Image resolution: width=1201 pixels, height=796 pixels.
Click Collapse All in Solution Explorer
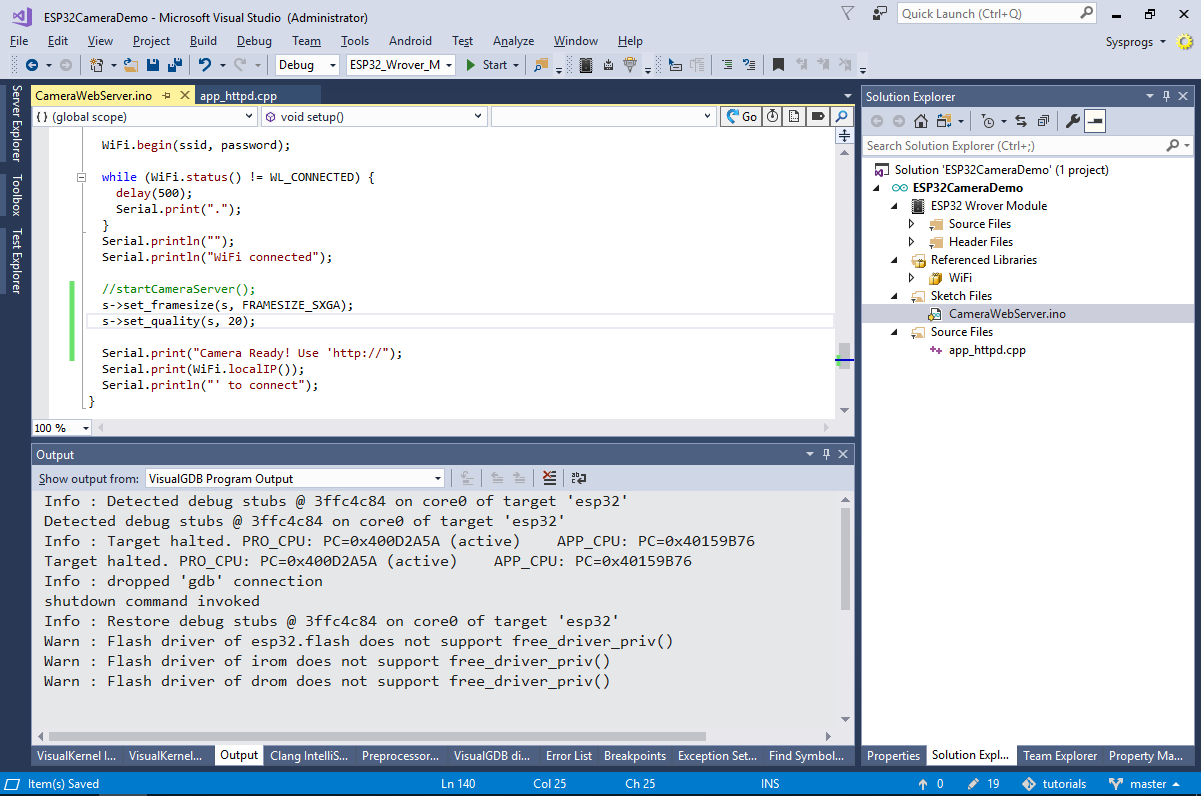tap(1043, 121)
